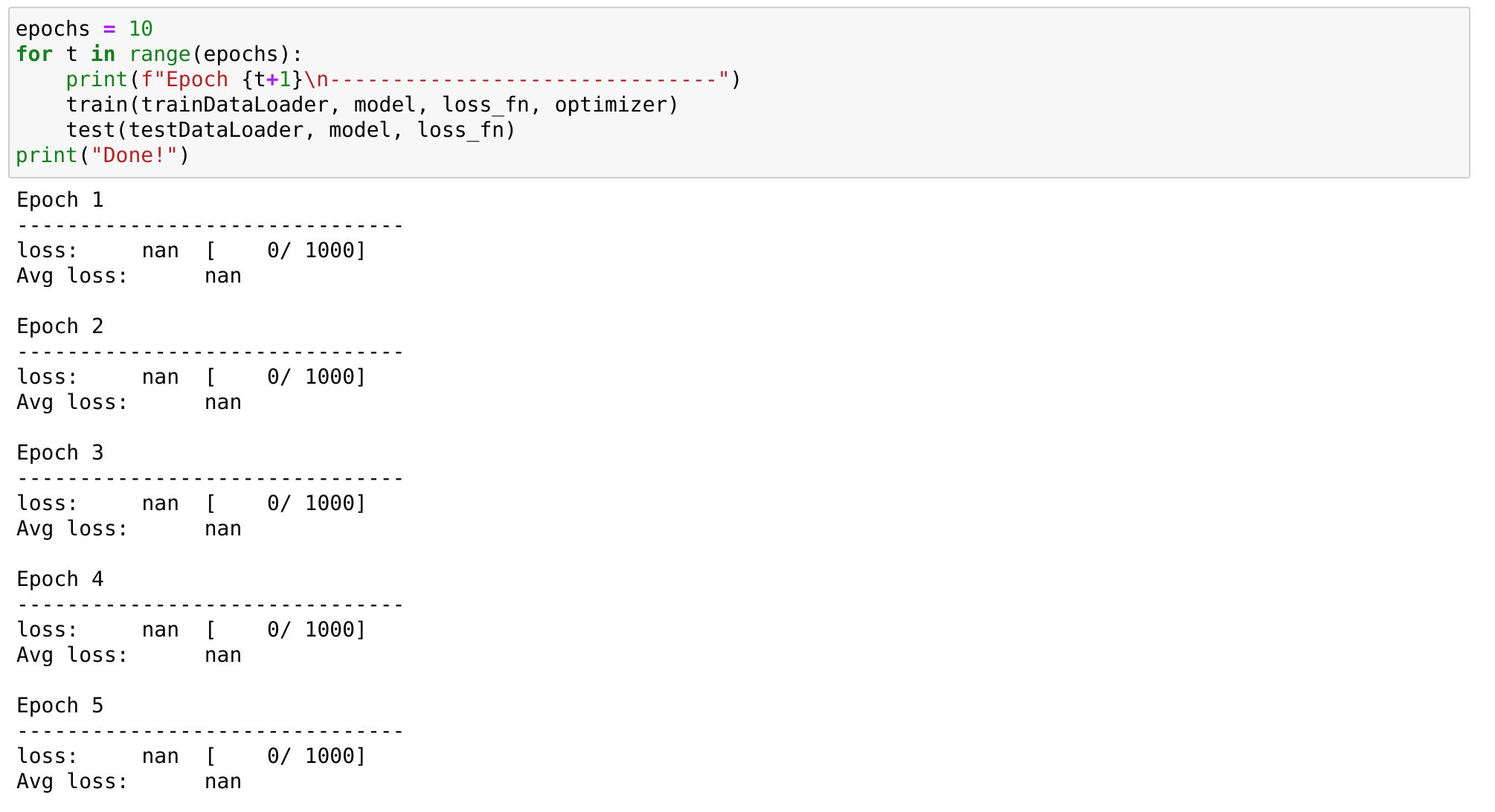The height and width of the screenshot is (812, 1495).
Task: Click the "Done!" string in print statement
Action: coord(134,155)
